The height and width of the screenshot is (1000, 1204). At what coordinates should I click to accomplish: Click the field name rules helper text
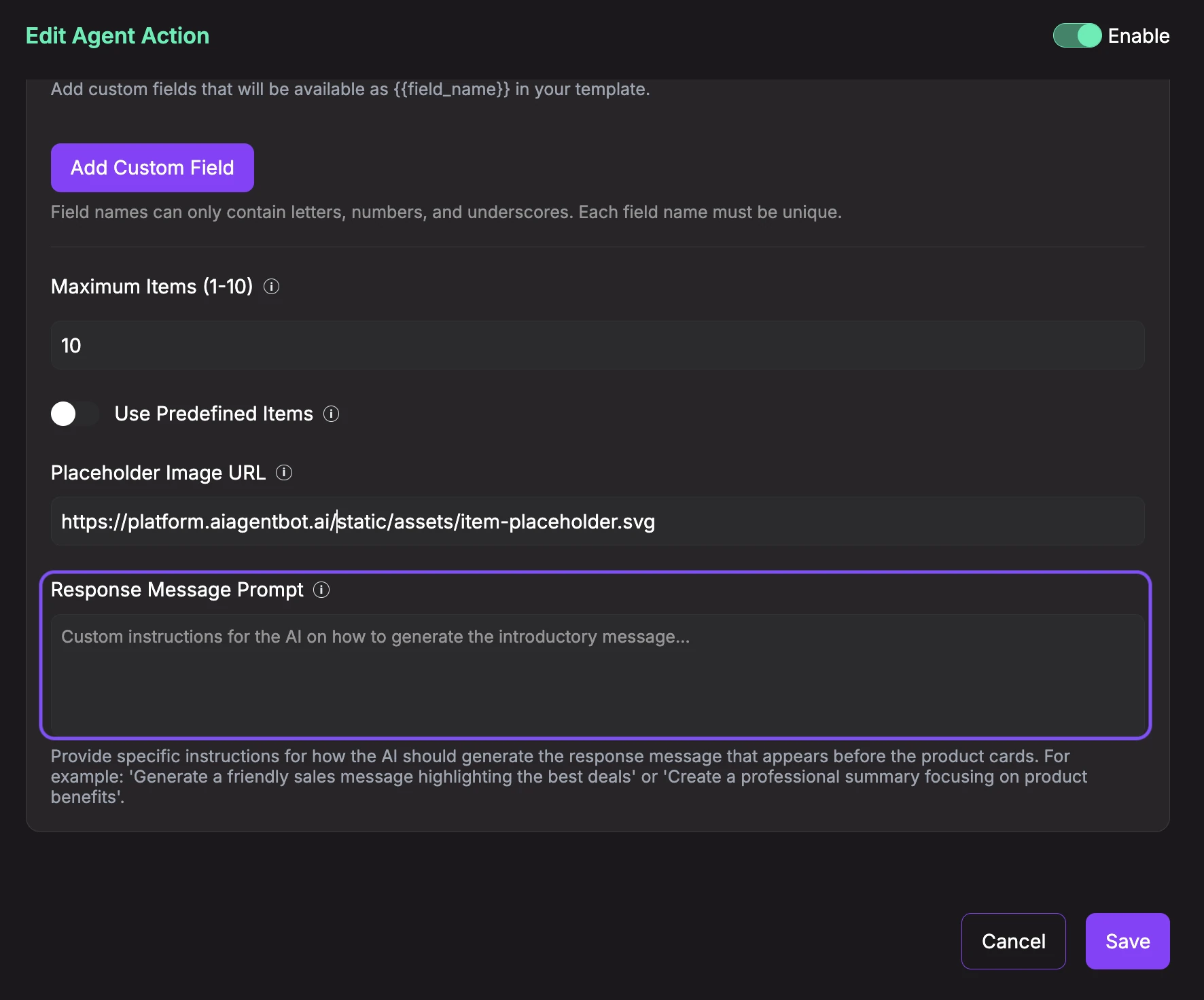click(x=446, y=211)
